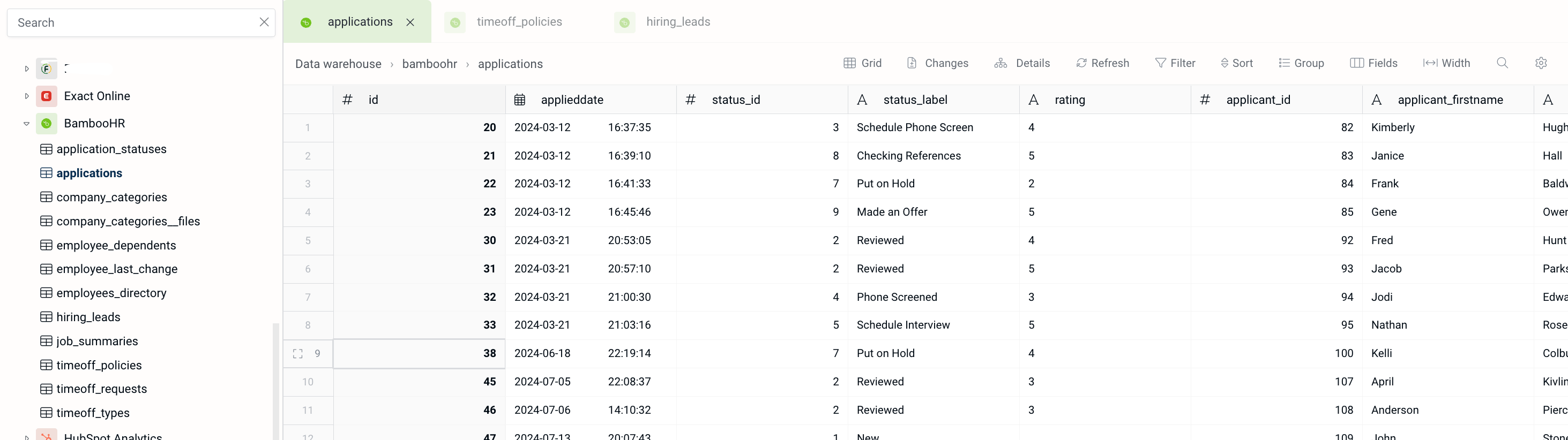
Task: Select the 'Checking References' status cell
Action: (934, 156)
